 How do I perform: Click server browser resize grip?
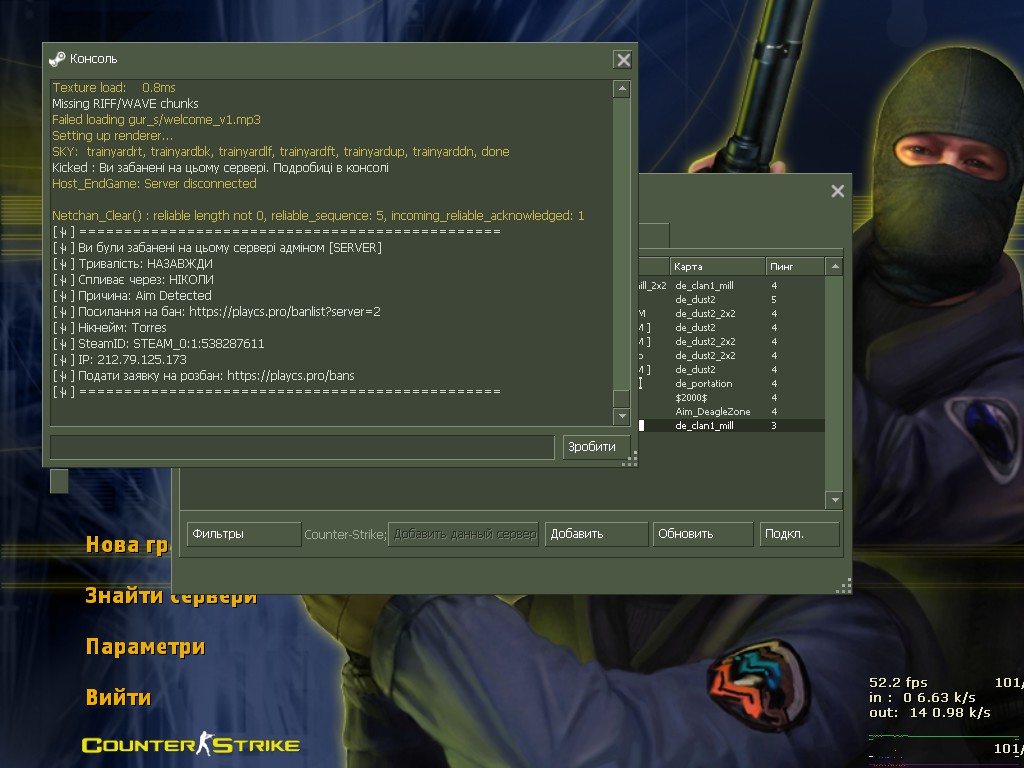point(844,586)
